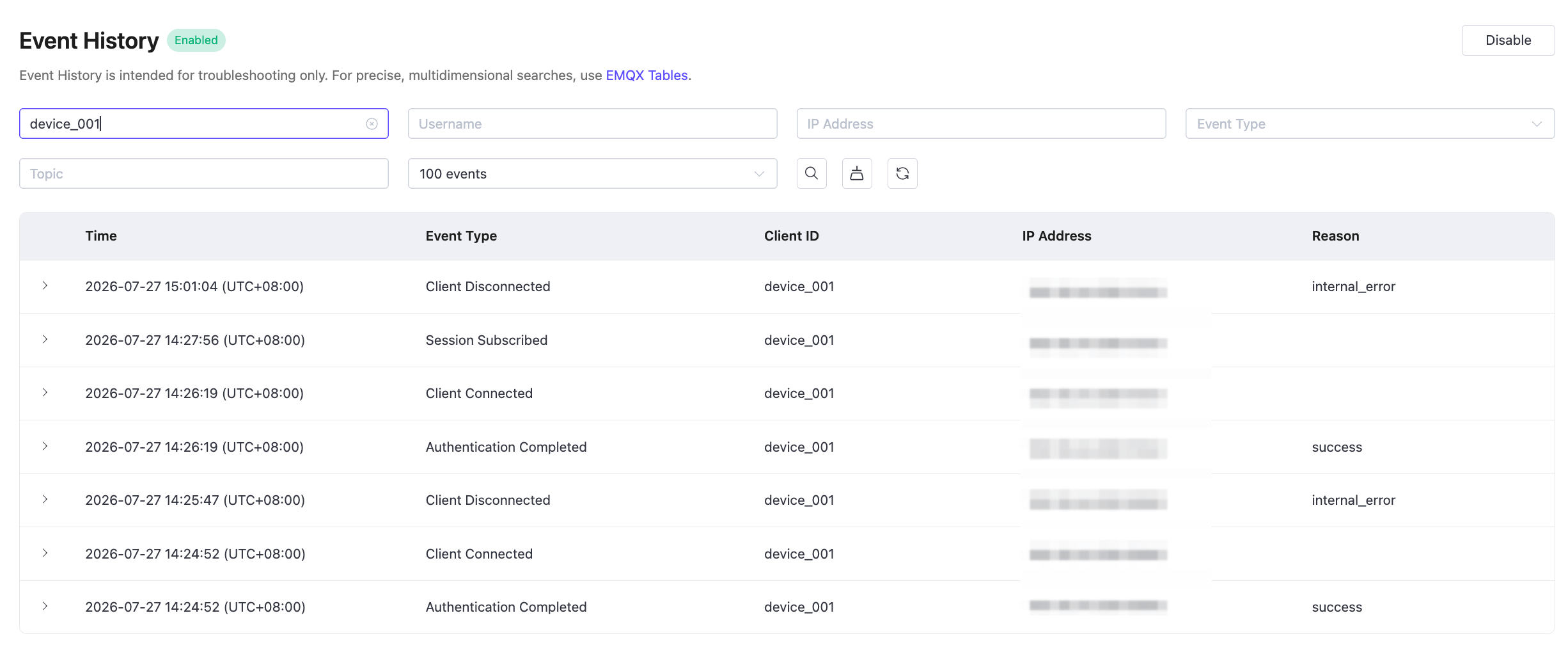Click the Client ID column header
This screenshot has width=1568, height=668.
pyautogui.click(x=791, y=236)
